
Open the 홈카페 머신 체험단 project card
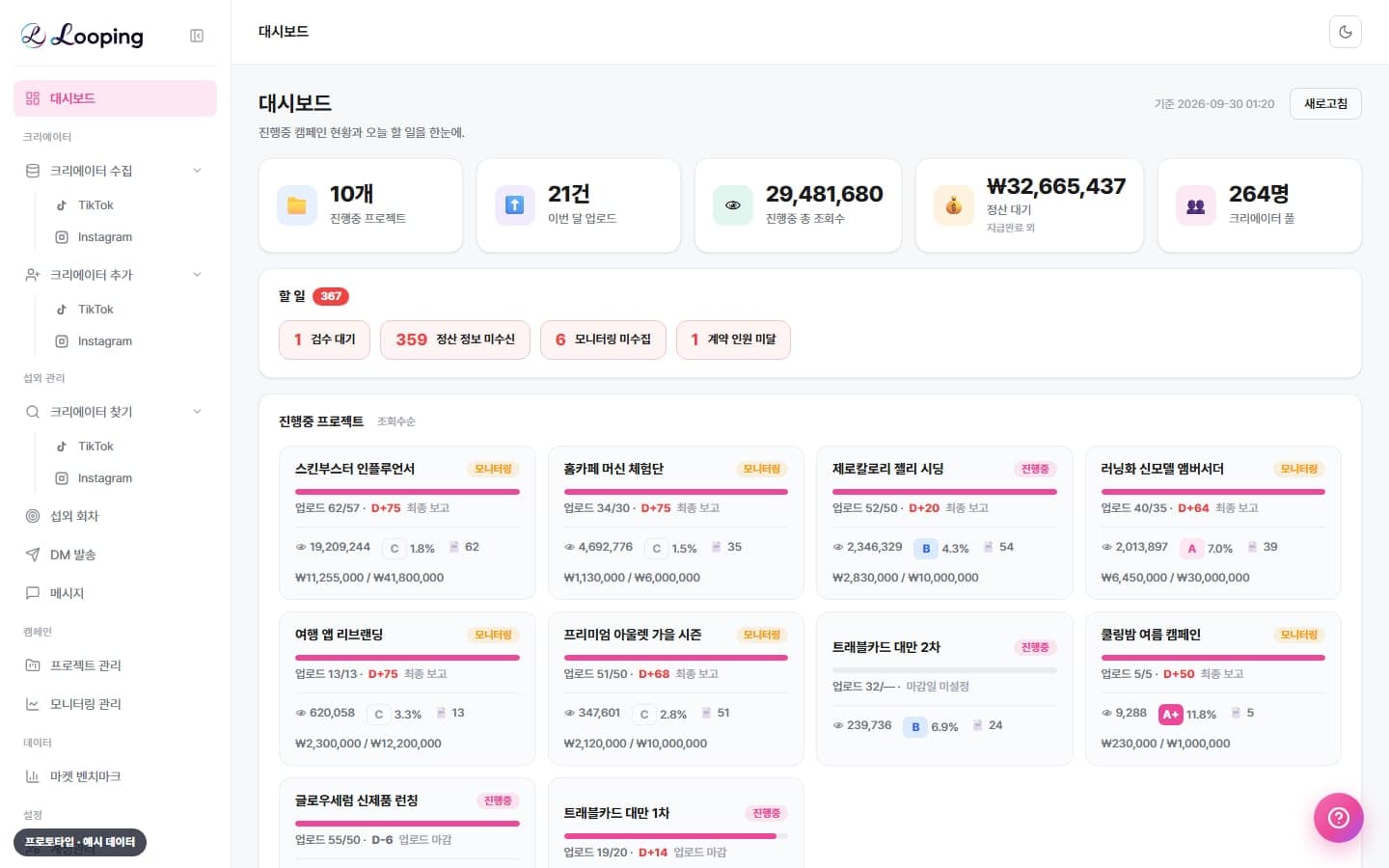(675, 523)
